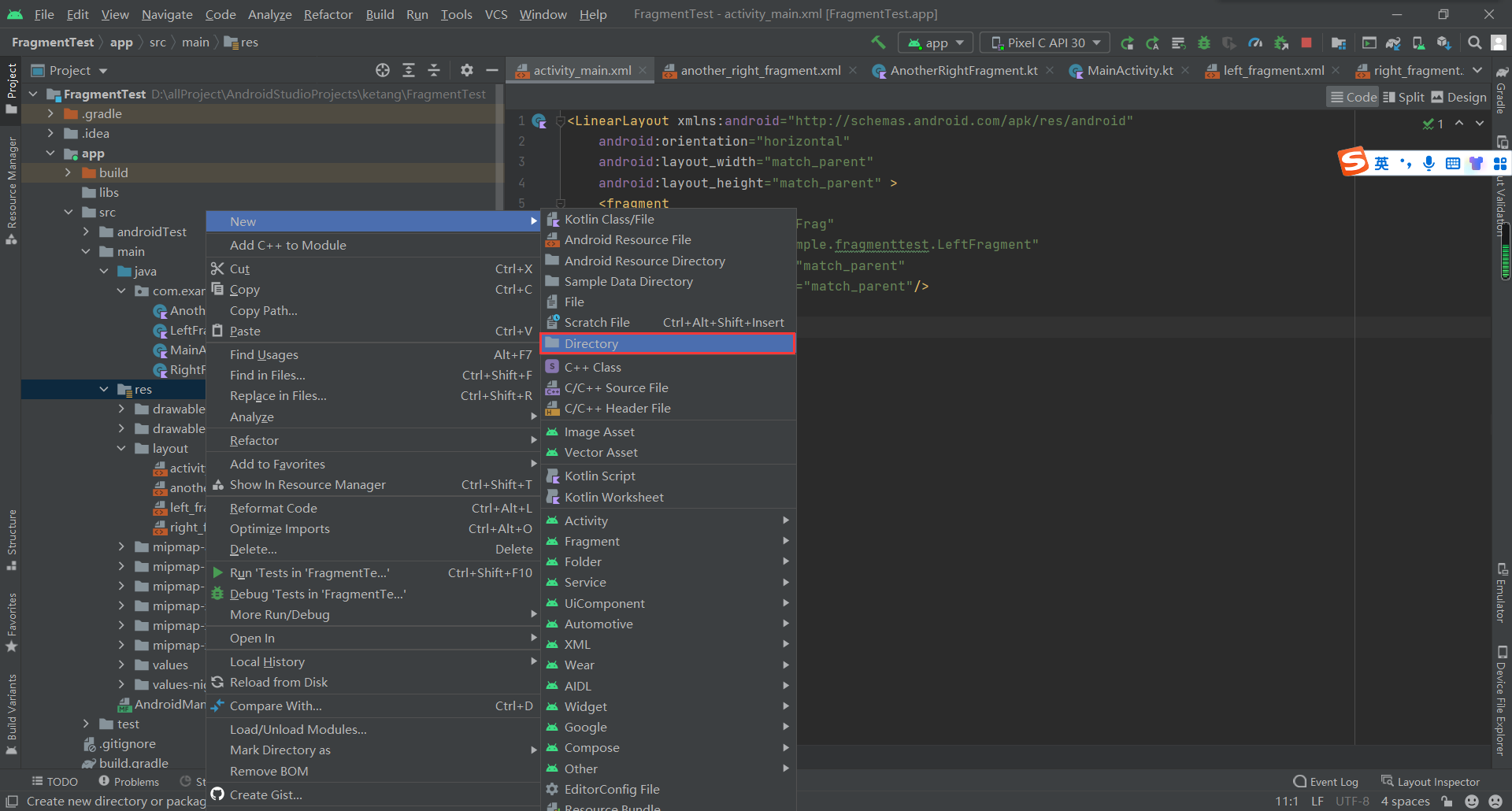This screenshot has width=1512, height=811.
Task: Open the Profiler gauge icon
Action: click(1255, 43)
